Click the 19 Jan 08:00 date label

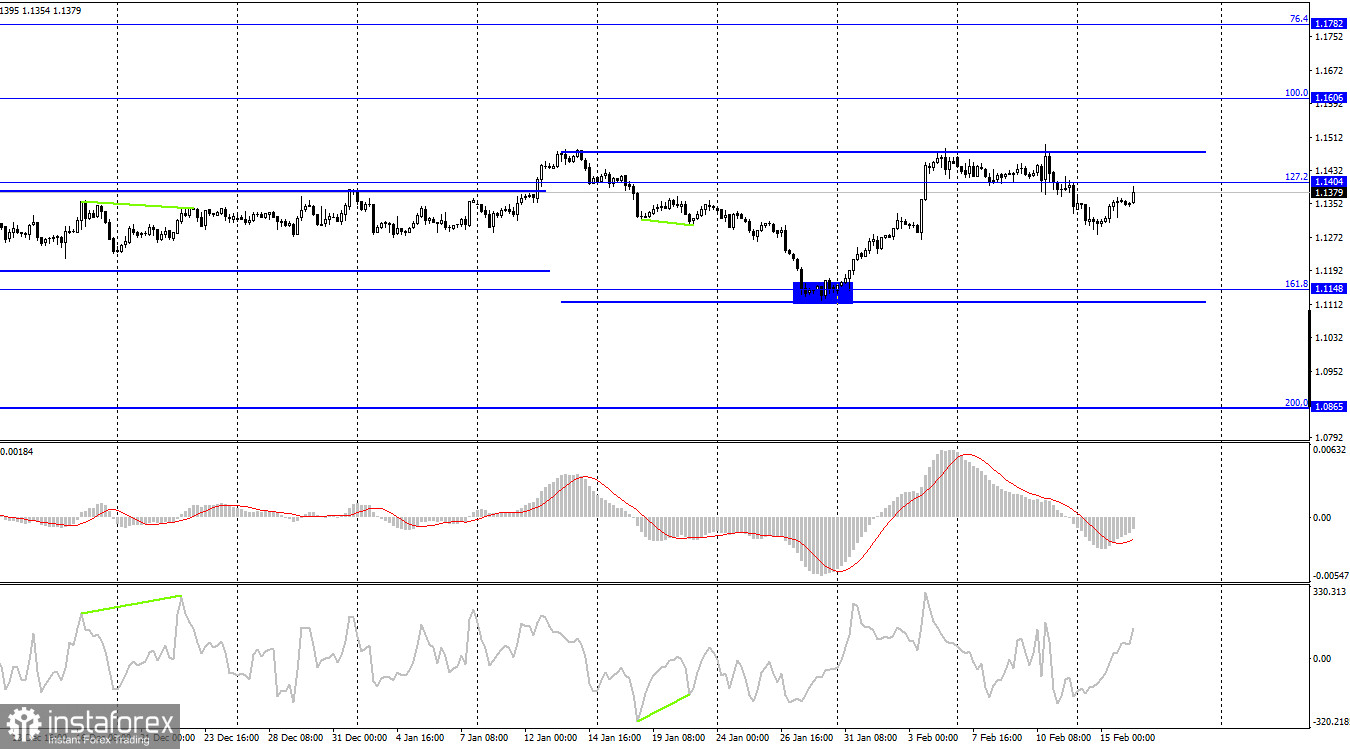pyautogui.click(x=680, y=739)
